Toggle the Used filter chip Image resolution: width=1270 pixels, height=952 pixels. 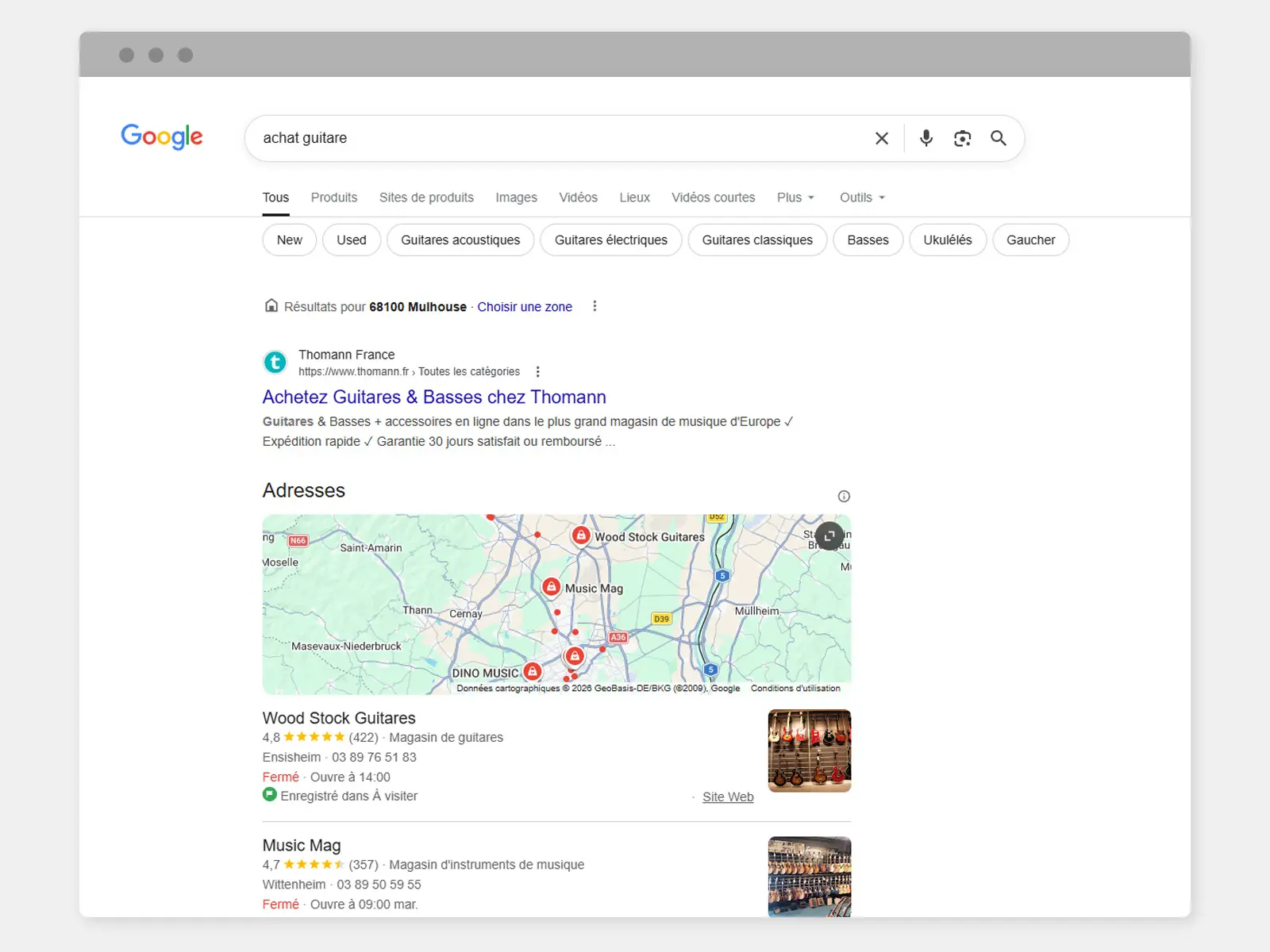point(351,240)
